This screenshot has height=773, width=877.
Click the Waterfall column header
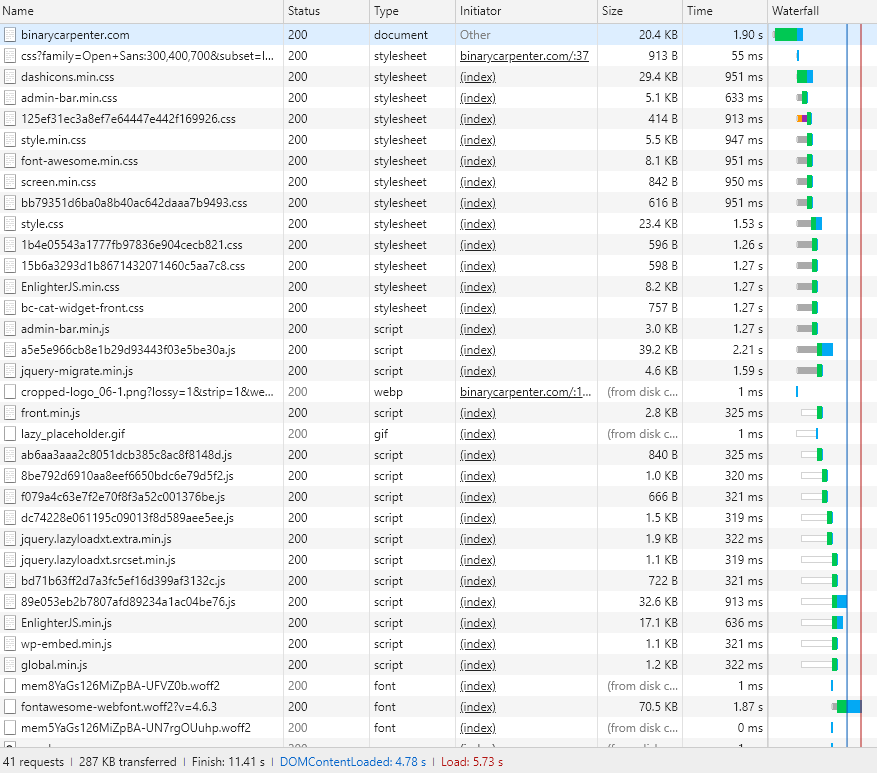pos(822,11)
